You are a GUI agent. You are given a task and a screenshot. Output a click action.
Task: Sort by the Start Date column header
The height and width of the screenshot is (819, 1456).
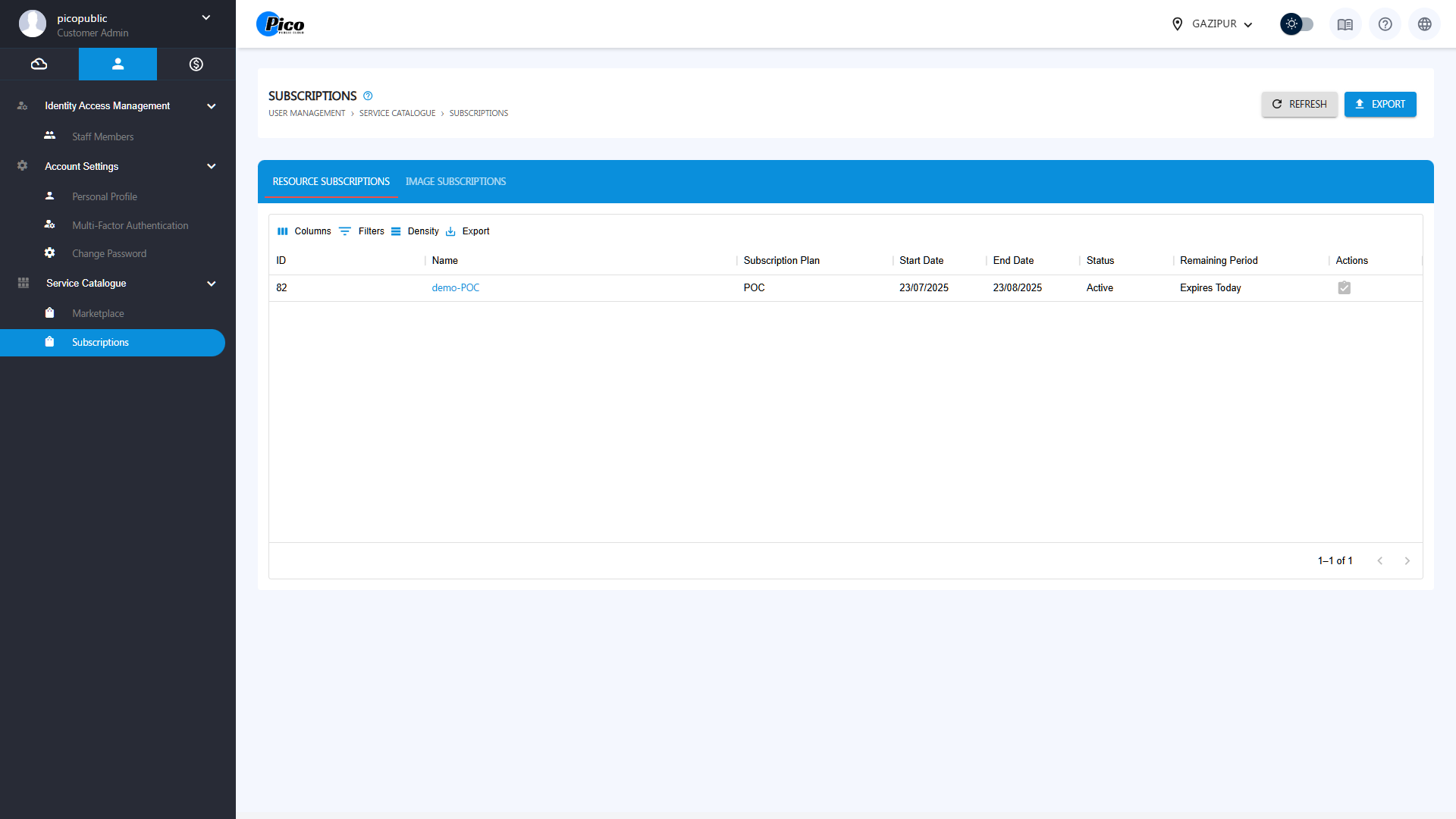pyautogui.click(x=921, y=261)
